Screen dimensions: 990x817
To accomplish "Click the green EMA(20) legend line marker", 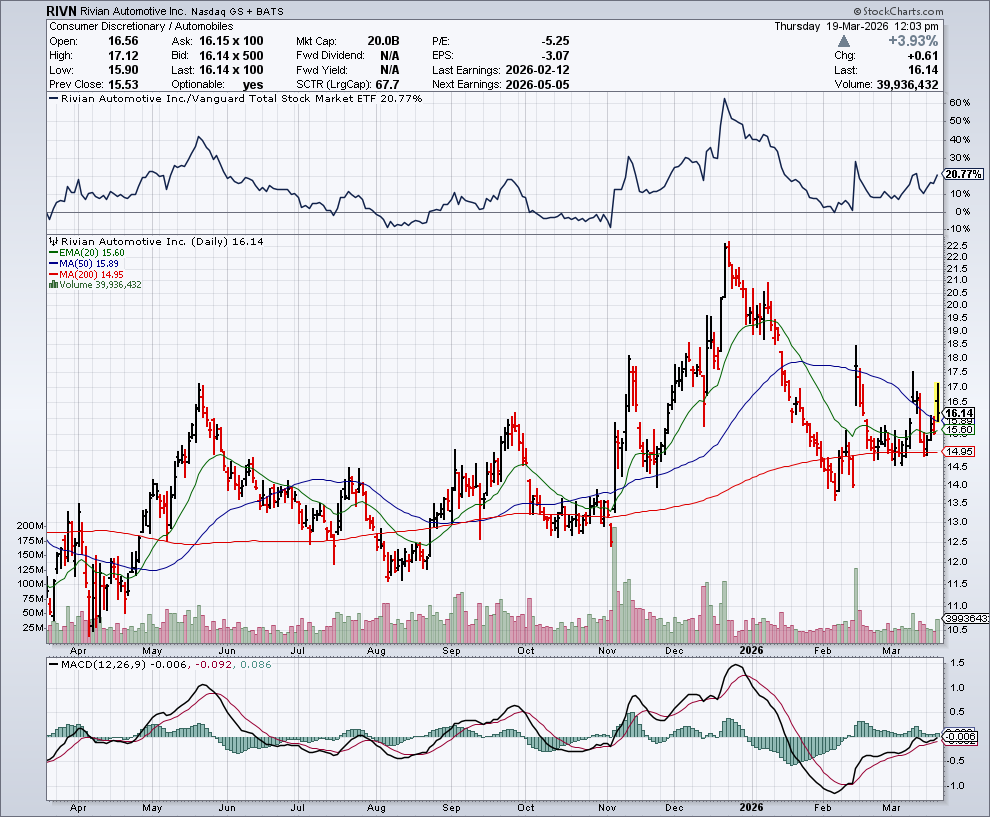I will tap(52, 252).
